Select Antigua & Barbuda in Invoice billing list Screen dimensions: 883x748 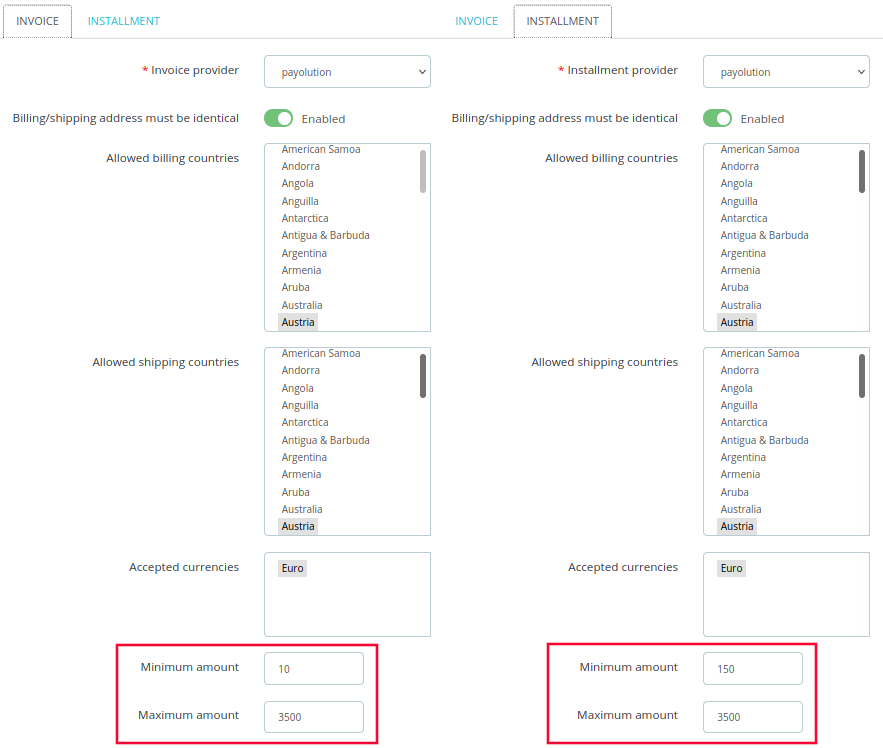(325, 235)
